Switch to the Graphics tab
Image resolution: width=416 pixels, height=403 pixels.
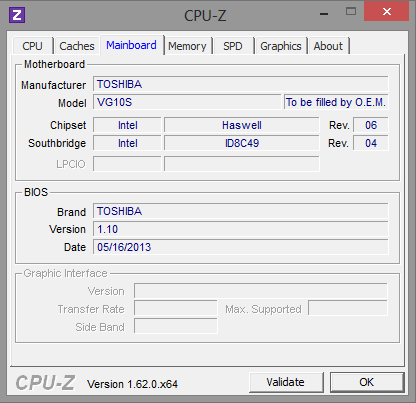click(281, 46)
